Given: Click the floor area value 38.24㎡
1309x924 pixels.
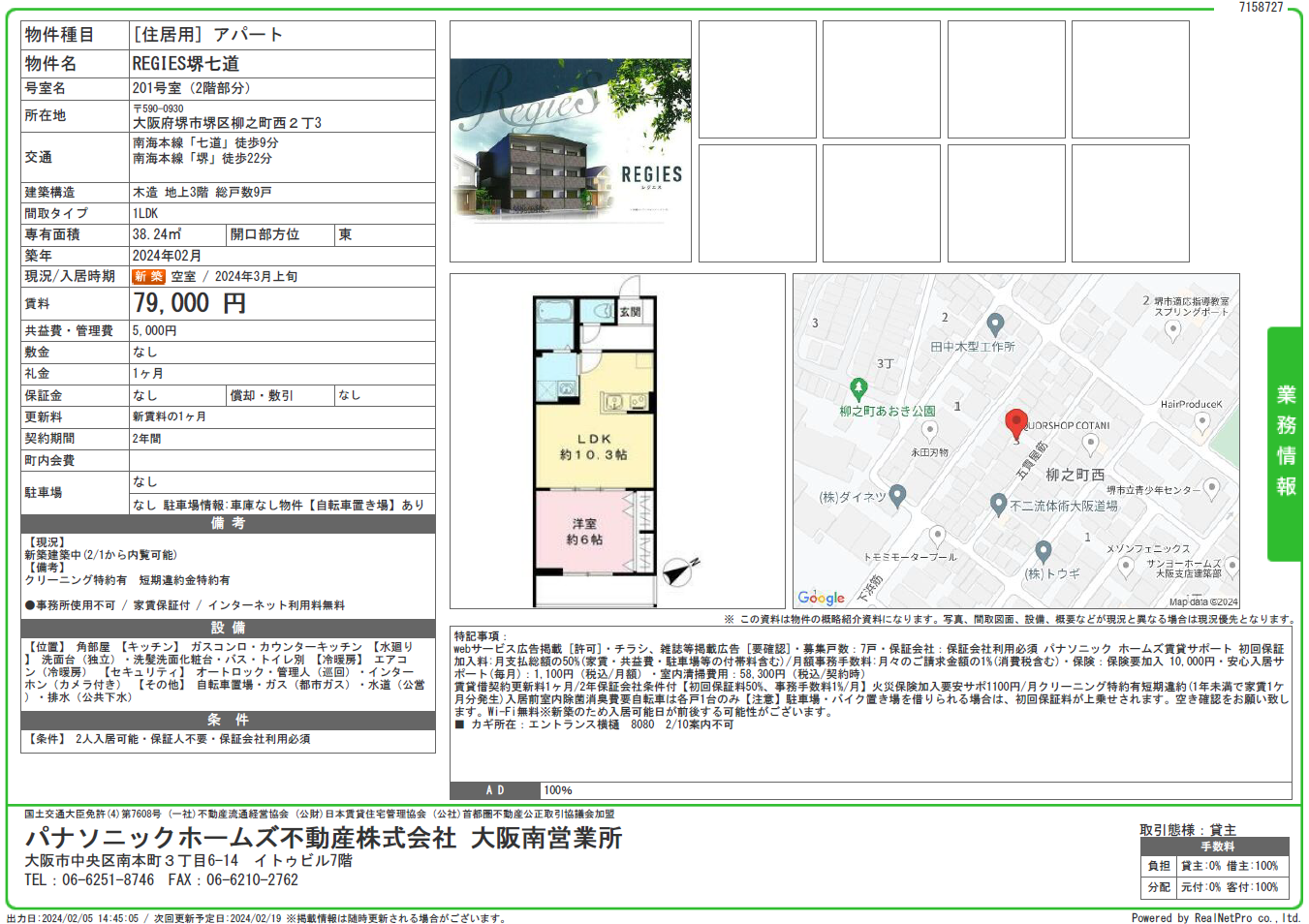Looking at the screenshot, I should [157, 234].
